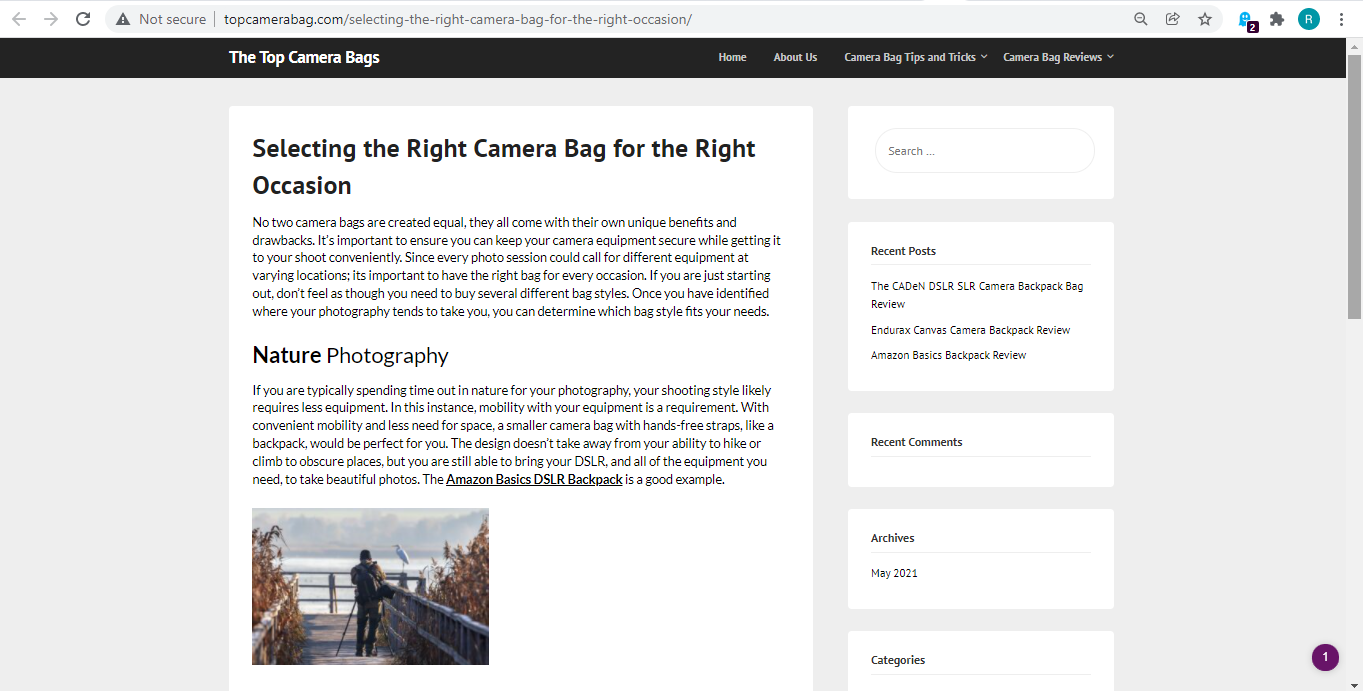Open the Extensions puzzle piece icon
Image resolution: width=1363 pixels, height=691 pixels.
click(x=1277, y=19)
